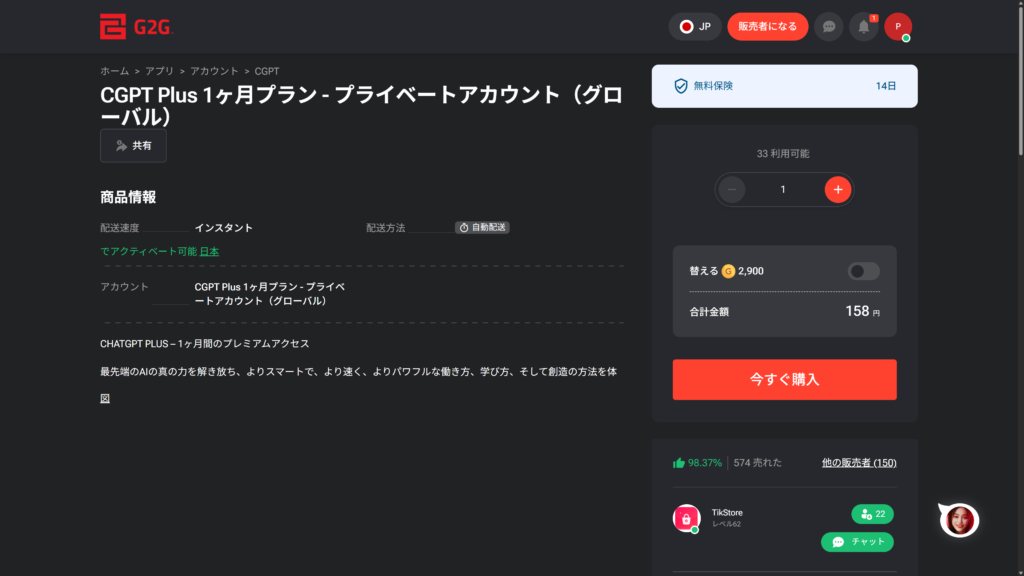Image resolution: width=1024 pixels, height=576 pixels.
Task: Go to the アカウント breadcrumb
Action: point(214,71)
